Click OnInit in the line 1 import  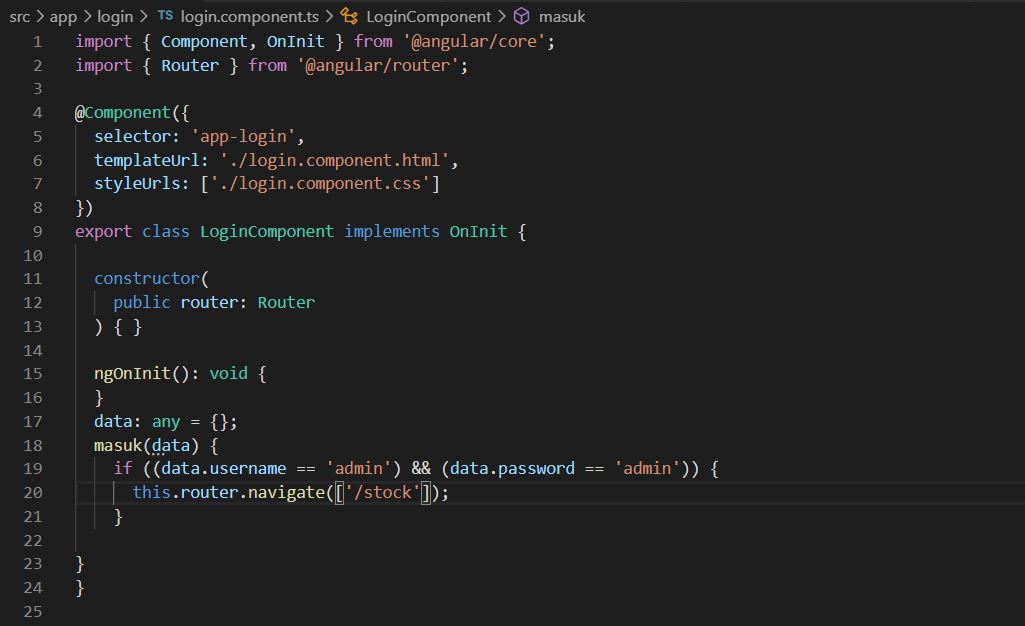295,42
